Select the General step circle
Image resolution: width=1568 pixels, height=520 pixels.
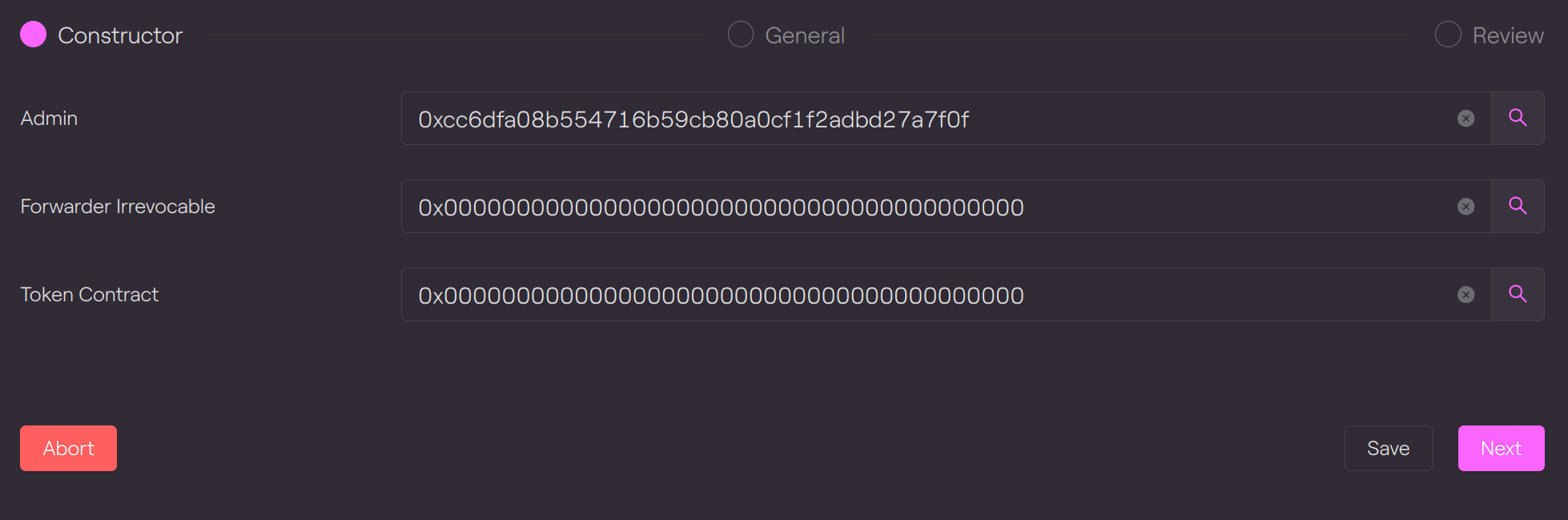[x=740, y=34]
